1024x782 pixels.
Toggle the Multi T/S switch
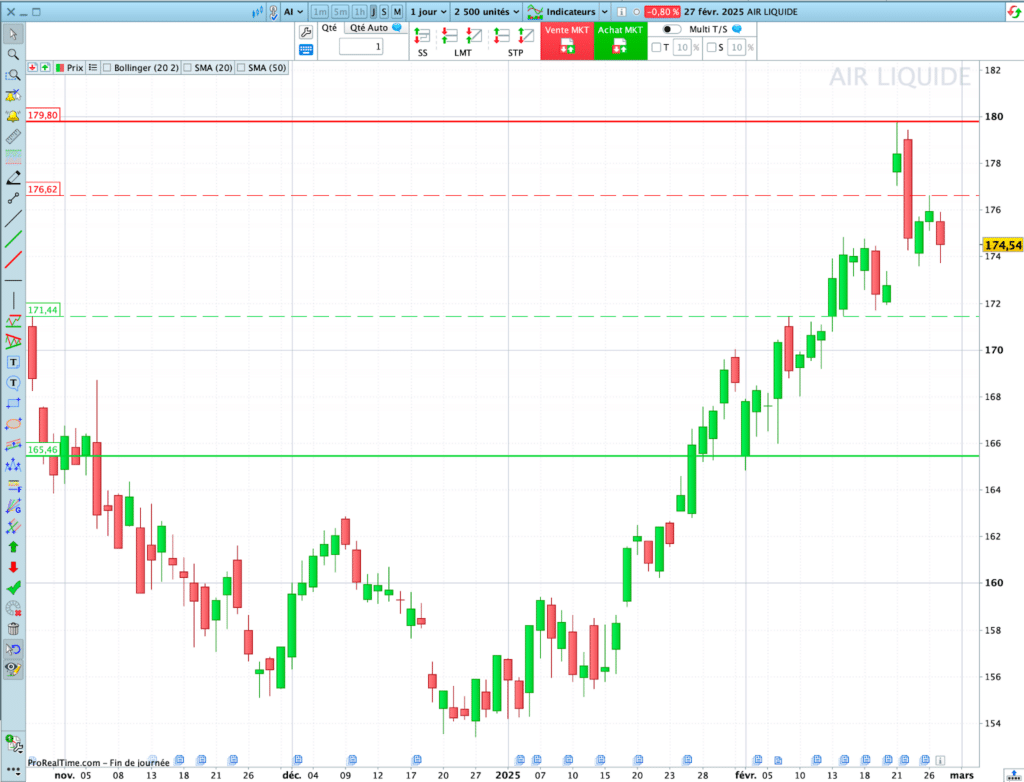tap(671, 29)
